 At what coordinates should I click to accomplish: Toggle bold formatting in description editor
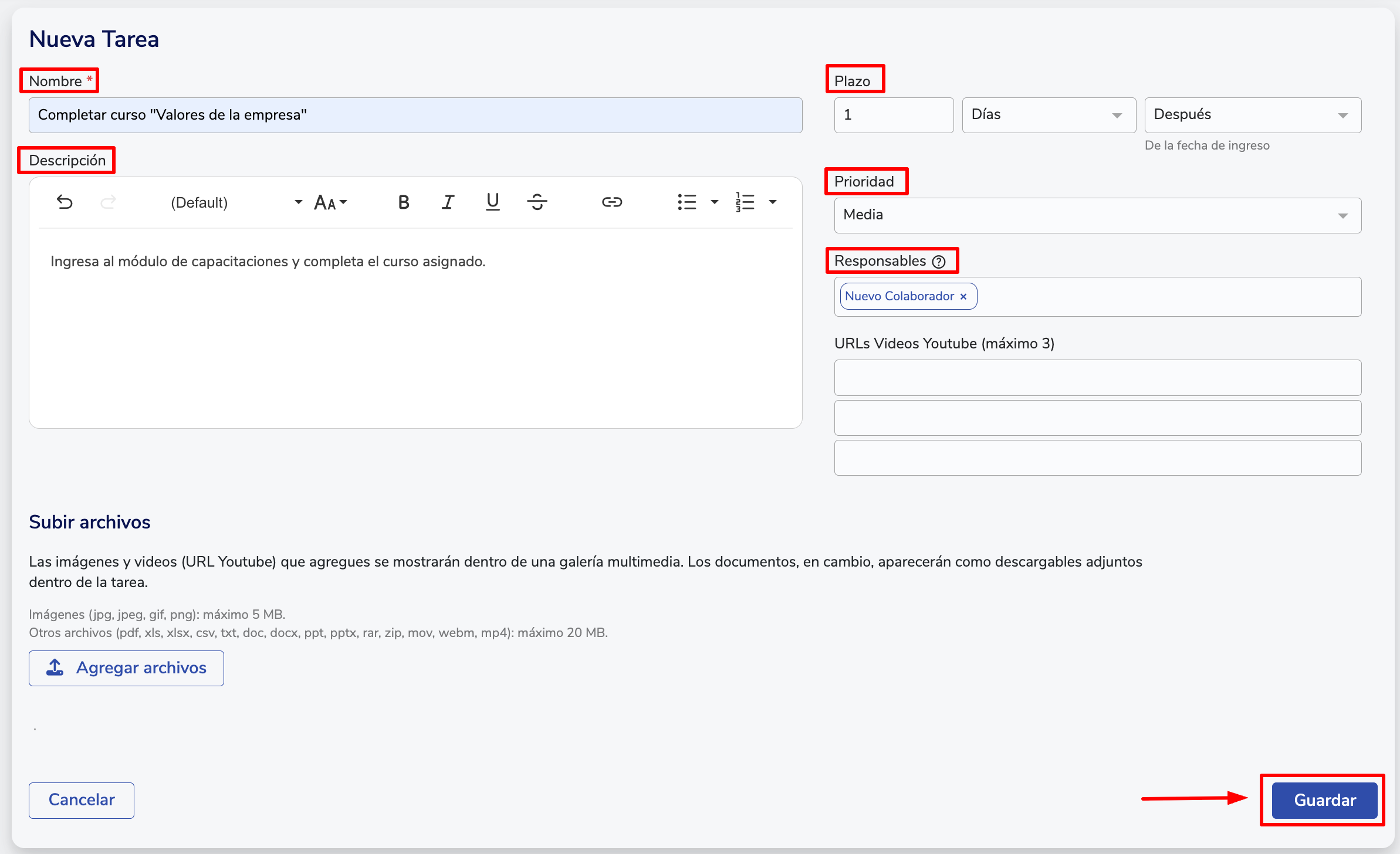coord(404,202)
